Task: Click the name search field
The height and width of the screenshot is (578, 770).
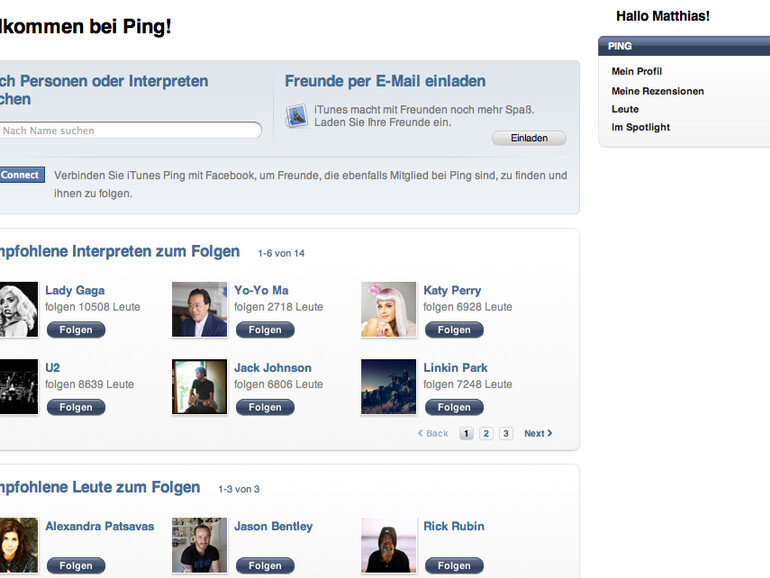Action: (130, 131)
